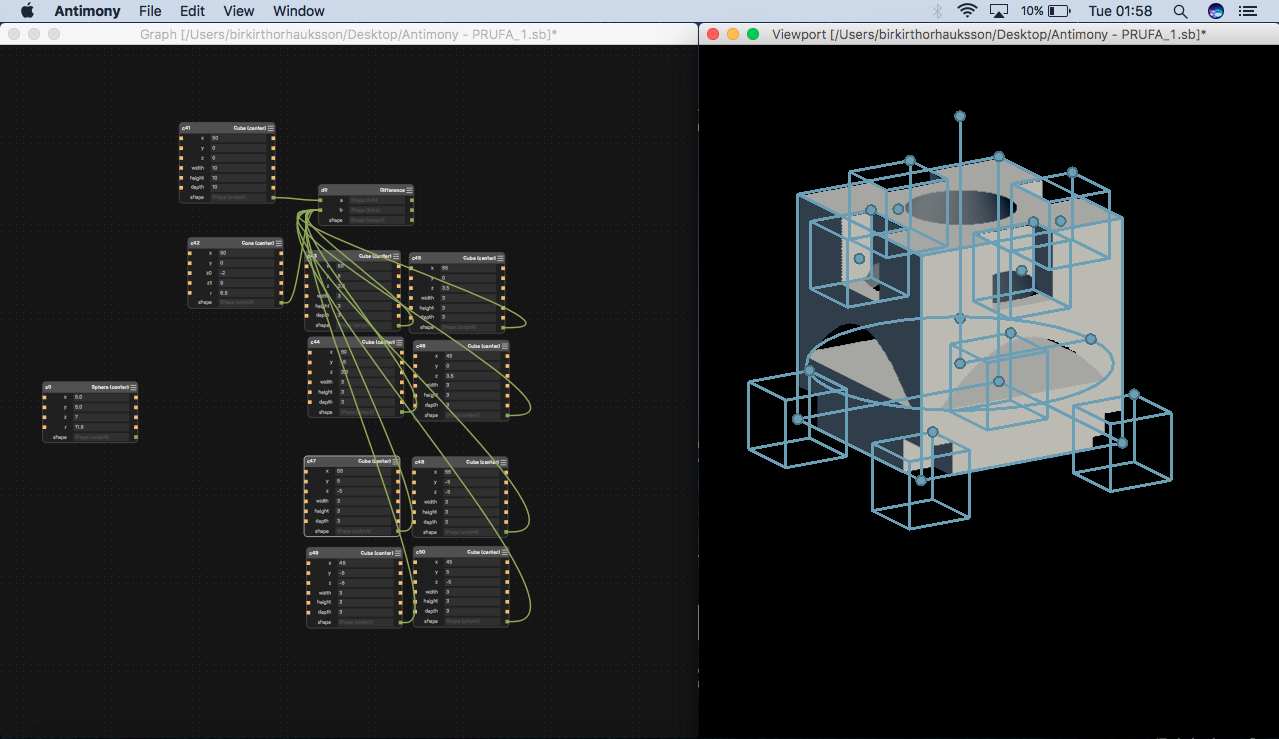Select the c41 node title
Image resolution: width=1279 pixels, height=739 pixels.
[186, 128]
